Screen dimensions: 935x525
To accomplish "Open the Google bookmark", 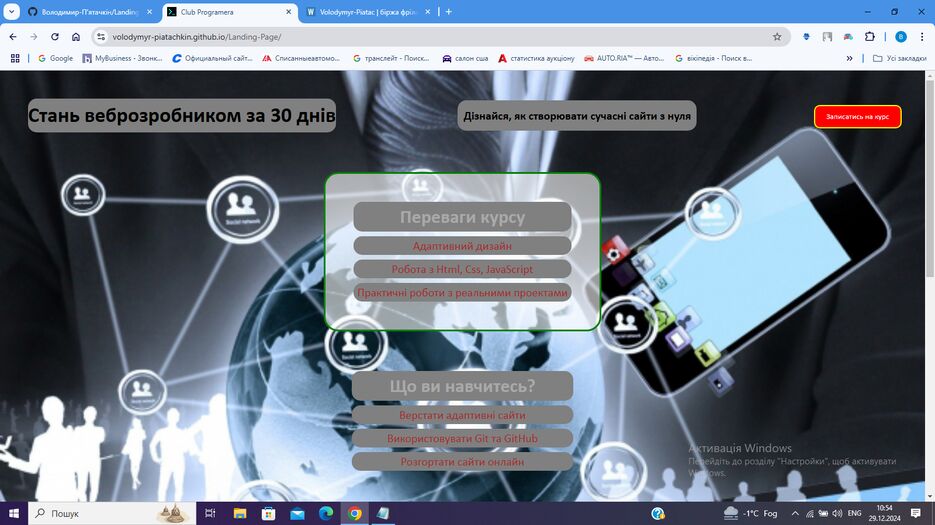I will pyautogui.click(x=55, y=58).
